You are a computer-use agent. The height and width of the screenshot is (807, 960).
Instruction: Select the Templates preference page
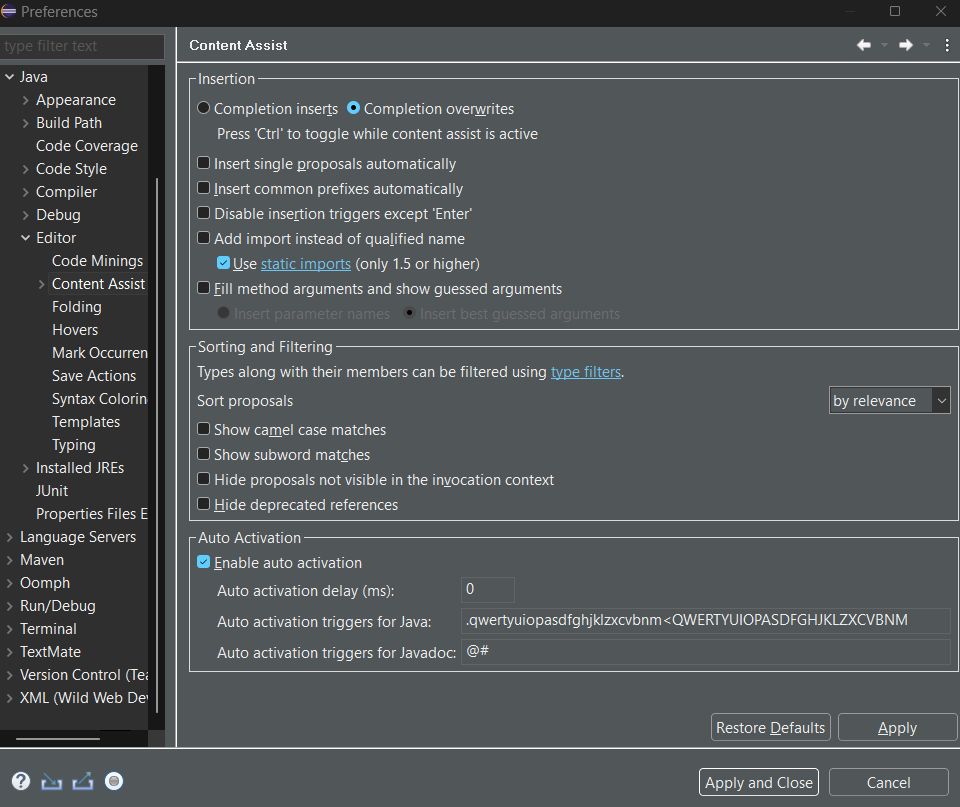coord(86,422)
